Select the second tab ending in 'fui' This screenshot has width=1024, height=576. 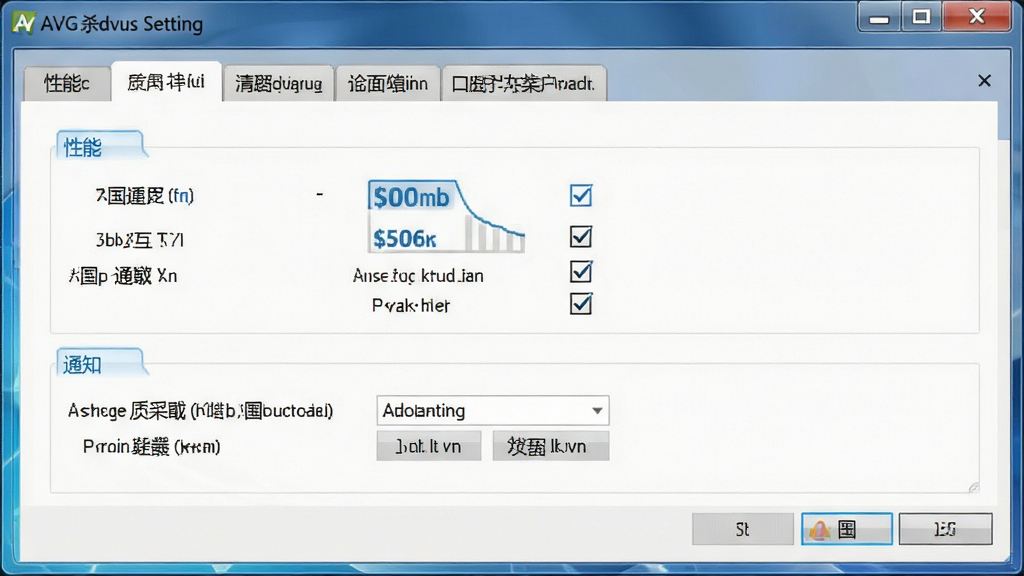pyautogui.click(x=167, y=82)
